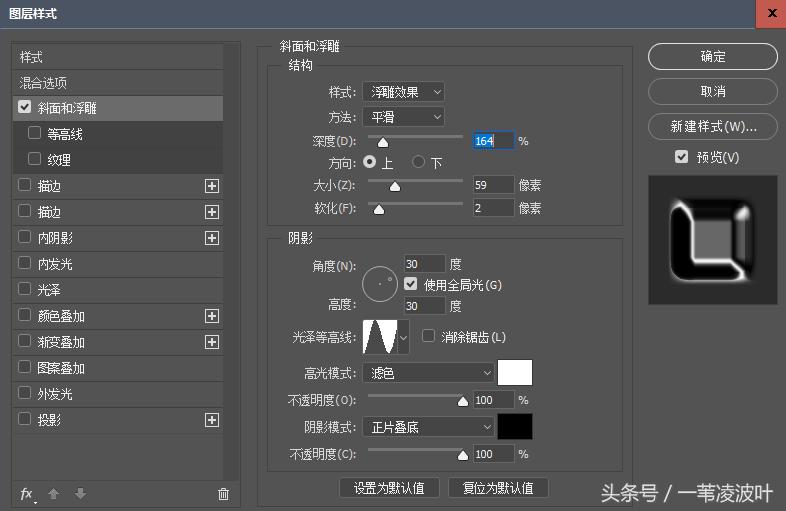
Task: Select the 上 direction radio button
Action: coord(370,162)
